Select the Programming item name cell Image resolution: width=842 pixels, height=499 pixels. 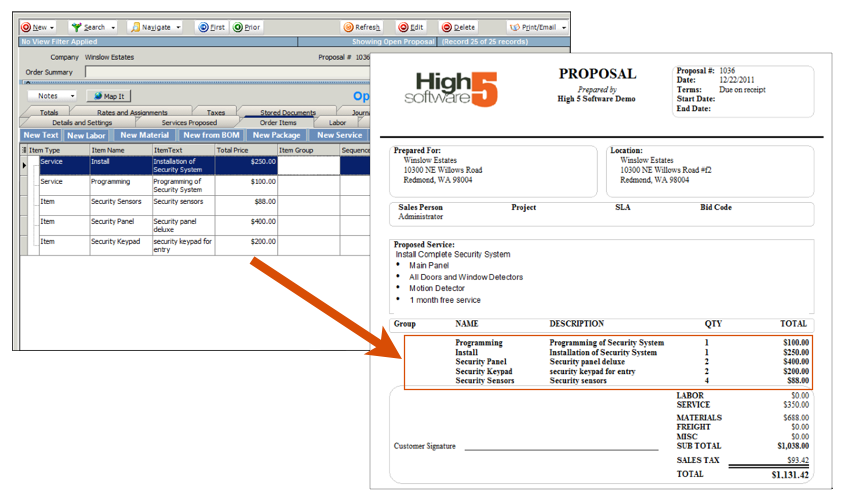(121, 185)
